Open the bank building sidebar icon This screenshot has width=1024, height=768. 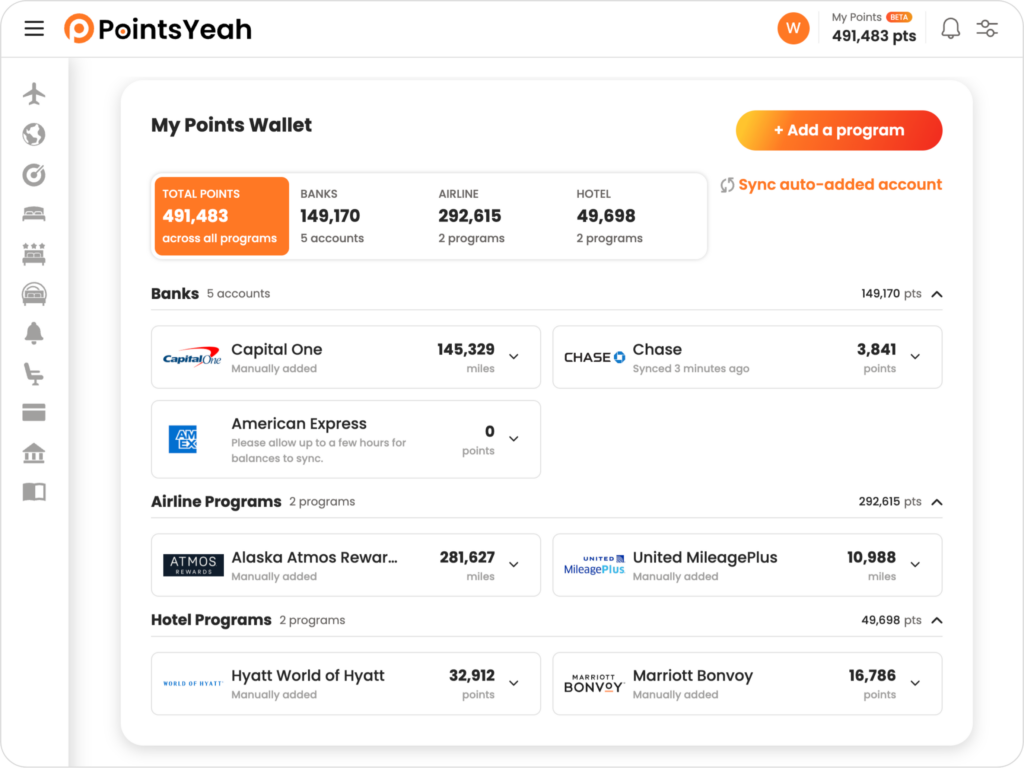pyautogui.click(x=34, y=453)
